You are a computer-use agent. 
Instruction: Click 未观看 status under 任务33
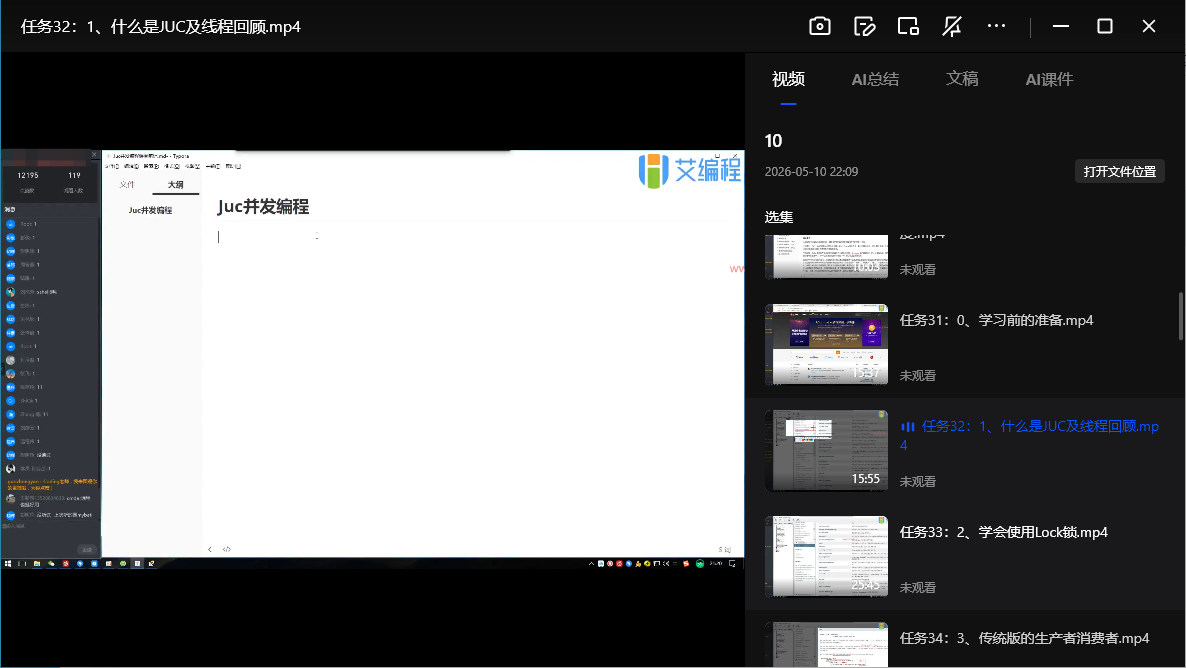tap(917, 588)
